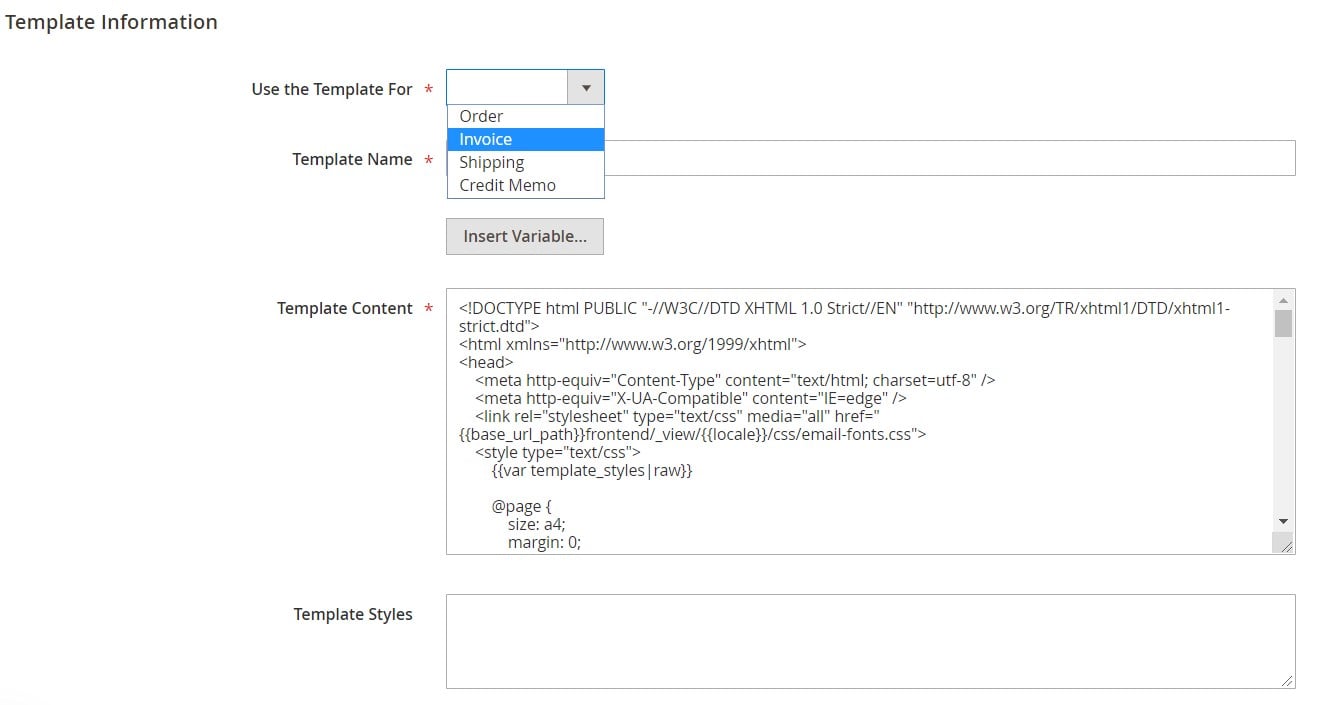Screen dimensions: 1322x705
Task: Open the Use the Template For dropdown
Action: (525, 87)
